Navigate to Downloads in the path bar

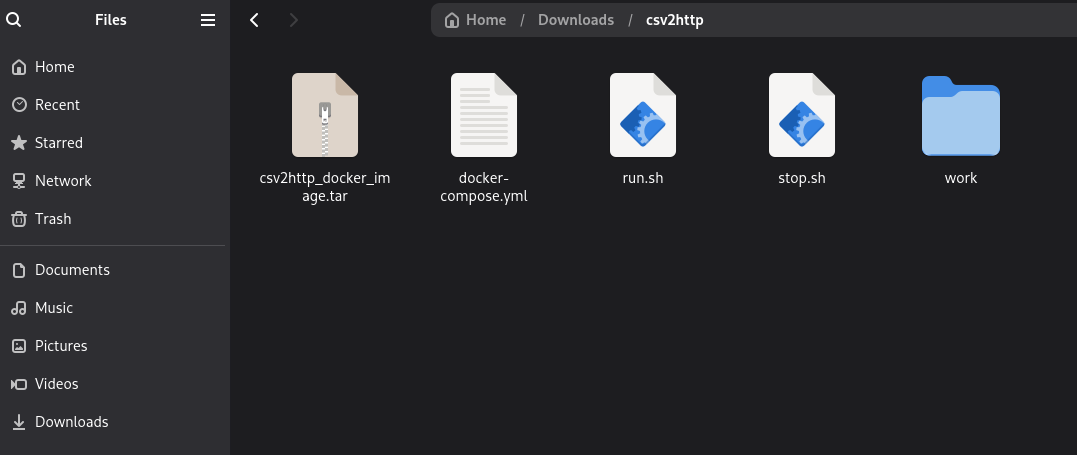[576, 20]
